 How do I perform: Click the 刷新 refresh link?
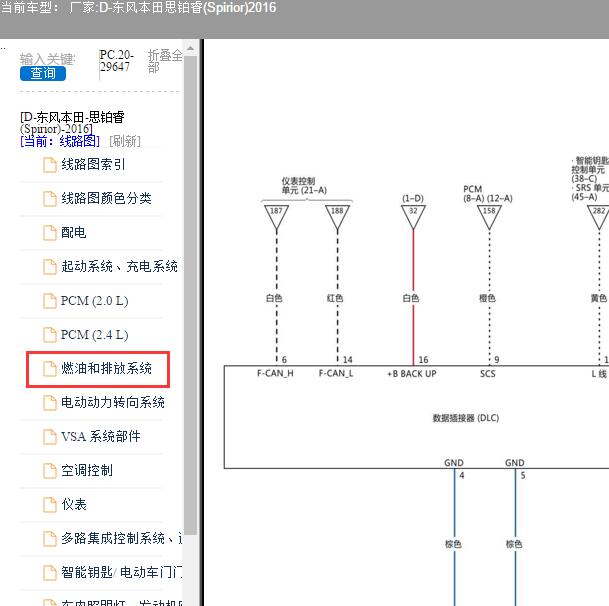(125, 141)
